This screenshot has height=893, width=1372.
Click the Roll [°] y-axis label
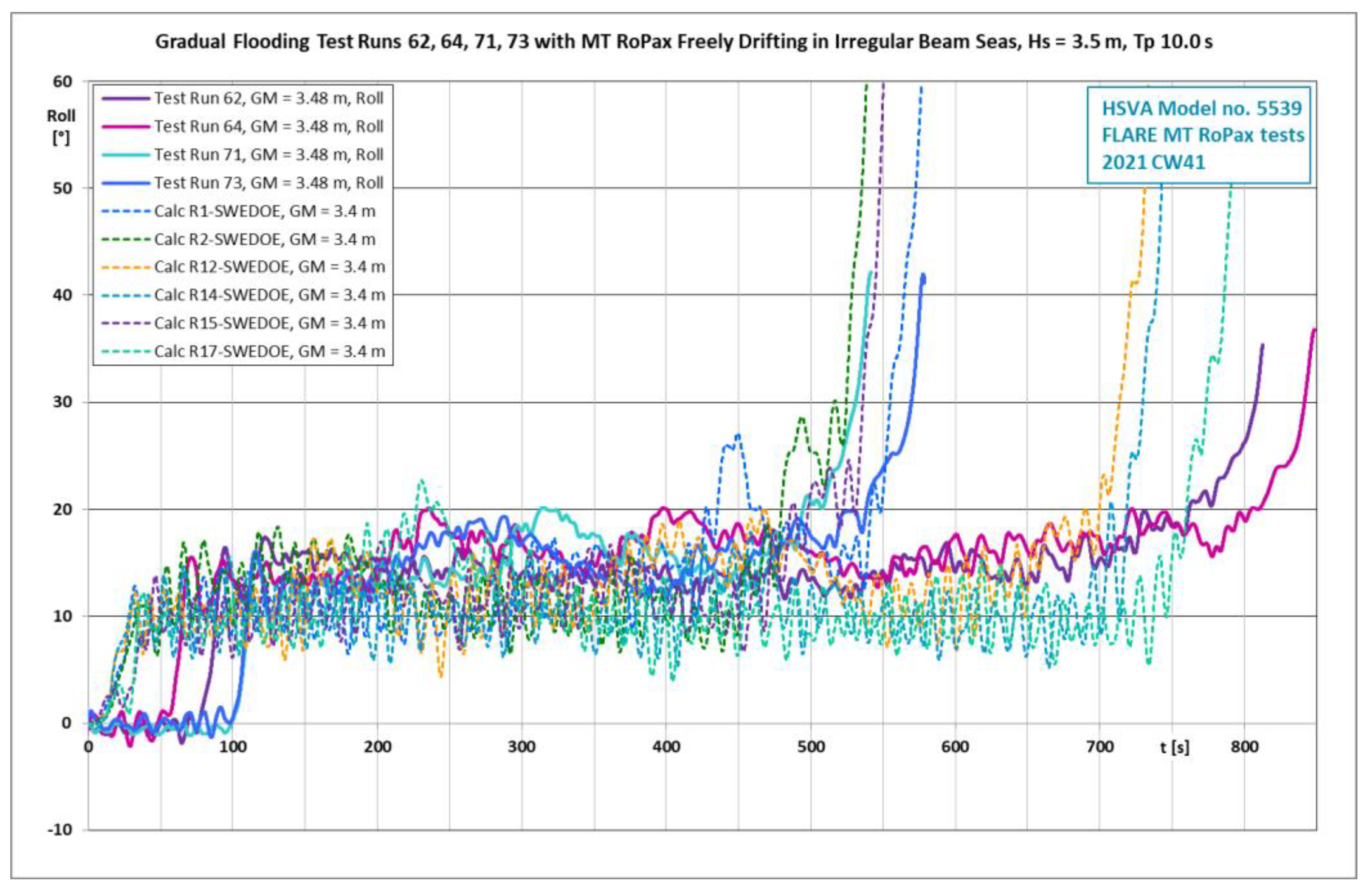coord(61,126)
